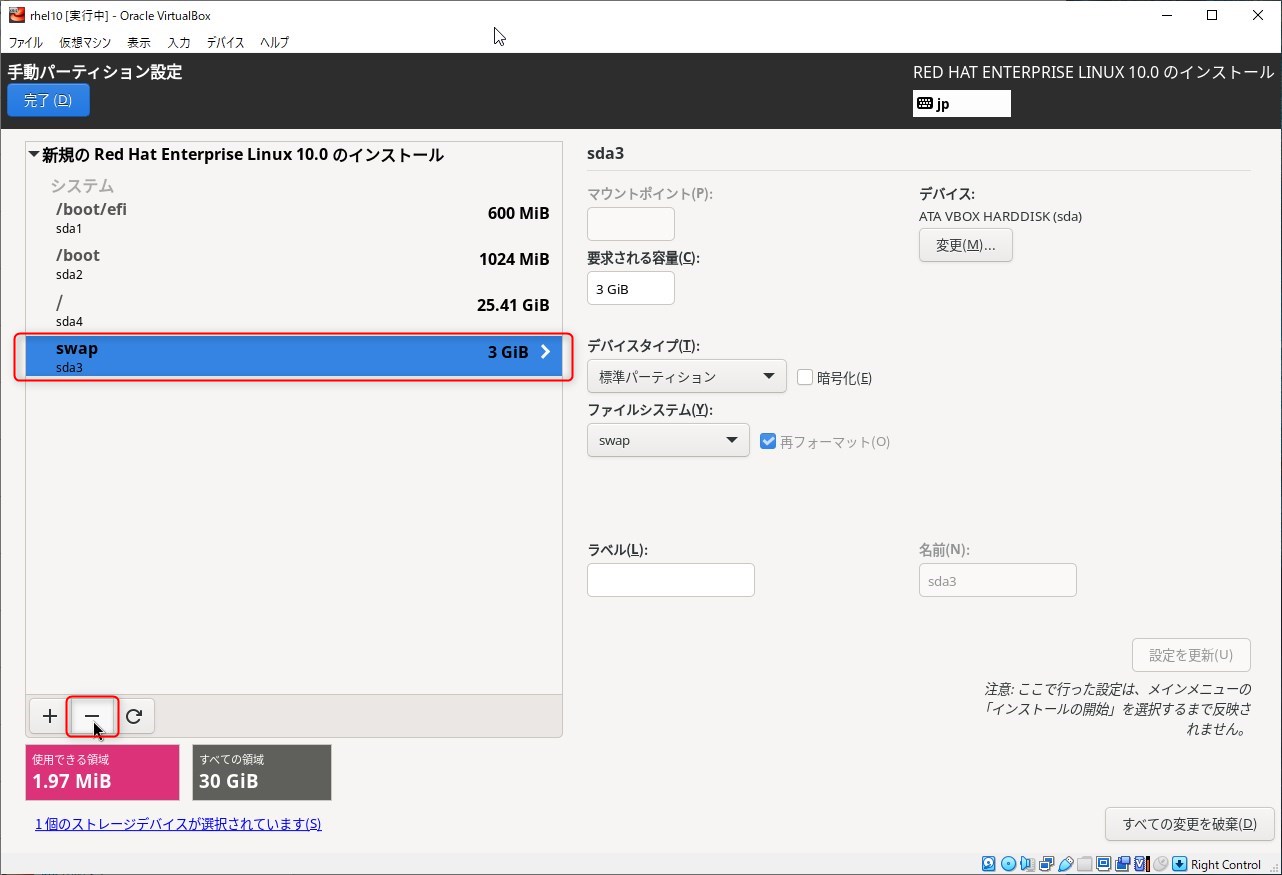Open the ファイルシステム swap dropdown

[667, 441]
